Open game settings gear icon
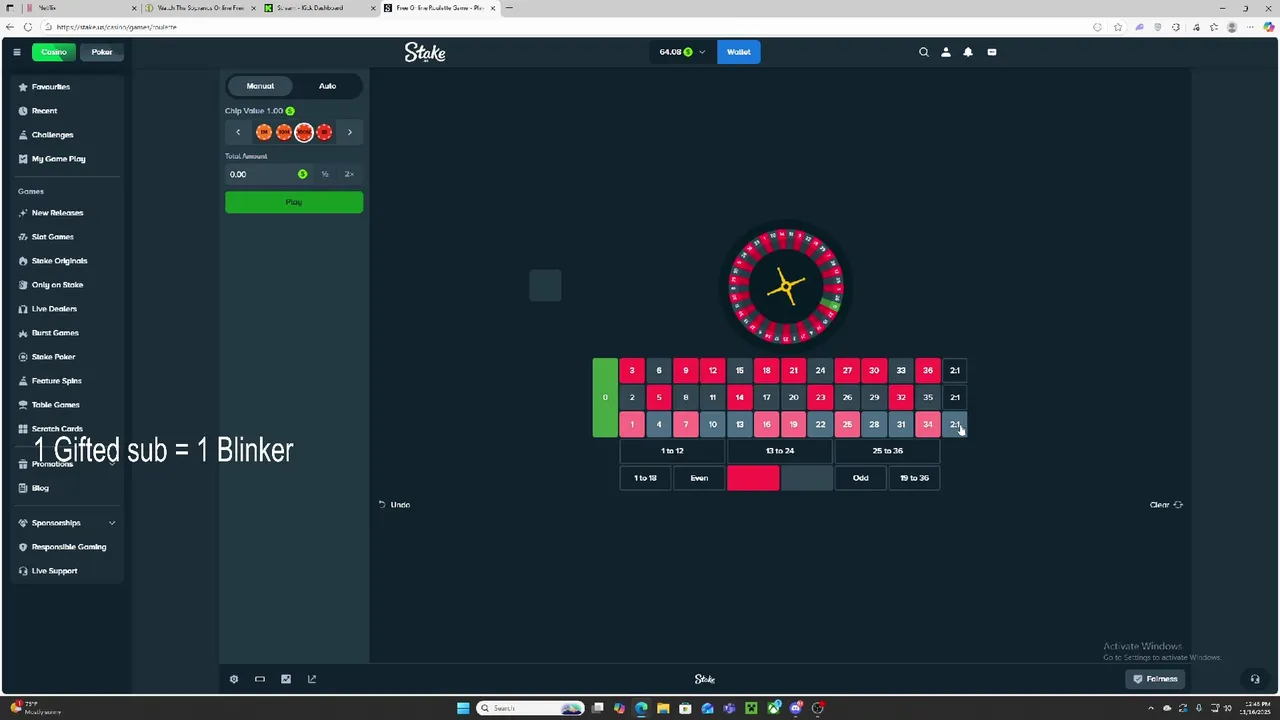This screenshot has height=720, width=1280. click(234, 679)
